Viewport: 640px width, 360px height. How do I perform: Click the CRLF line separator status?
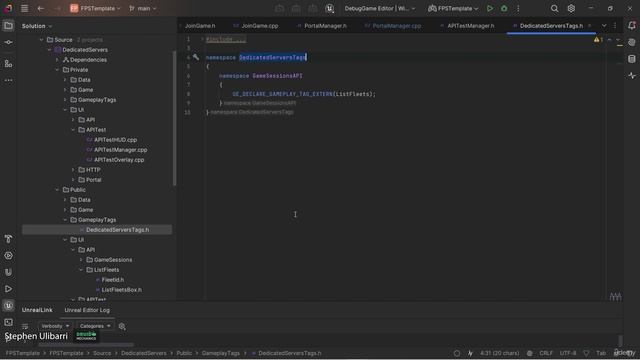[x=546, y=353]
